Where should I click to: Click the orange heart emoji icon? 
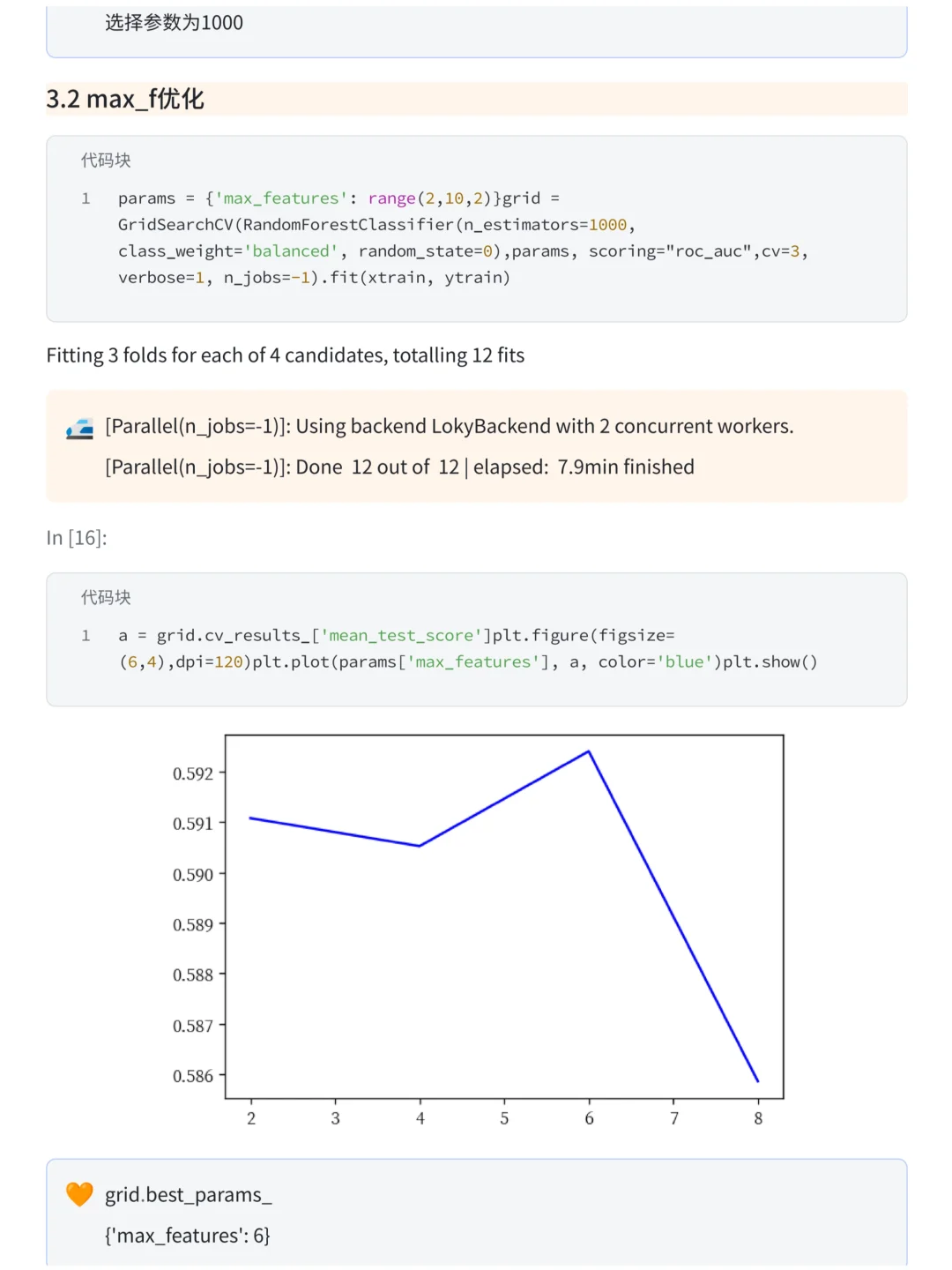tap(79, 1194)
